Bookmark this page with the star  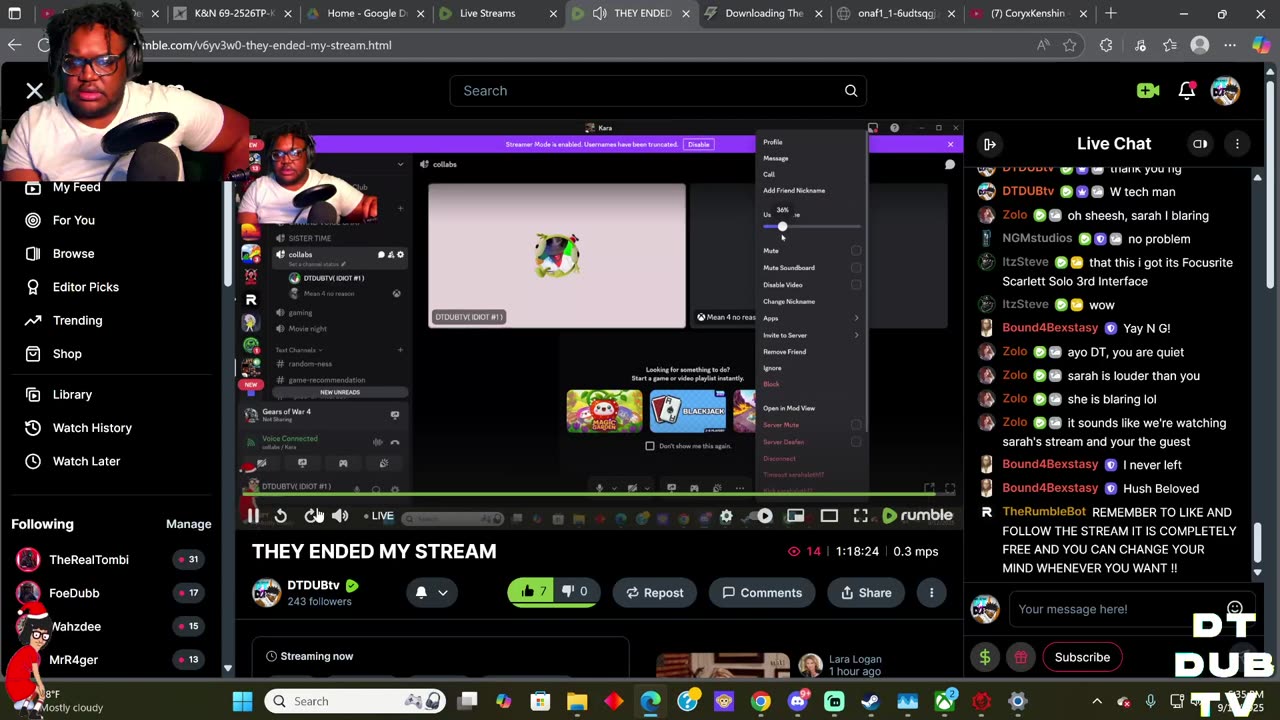[x=1070, y=45]
